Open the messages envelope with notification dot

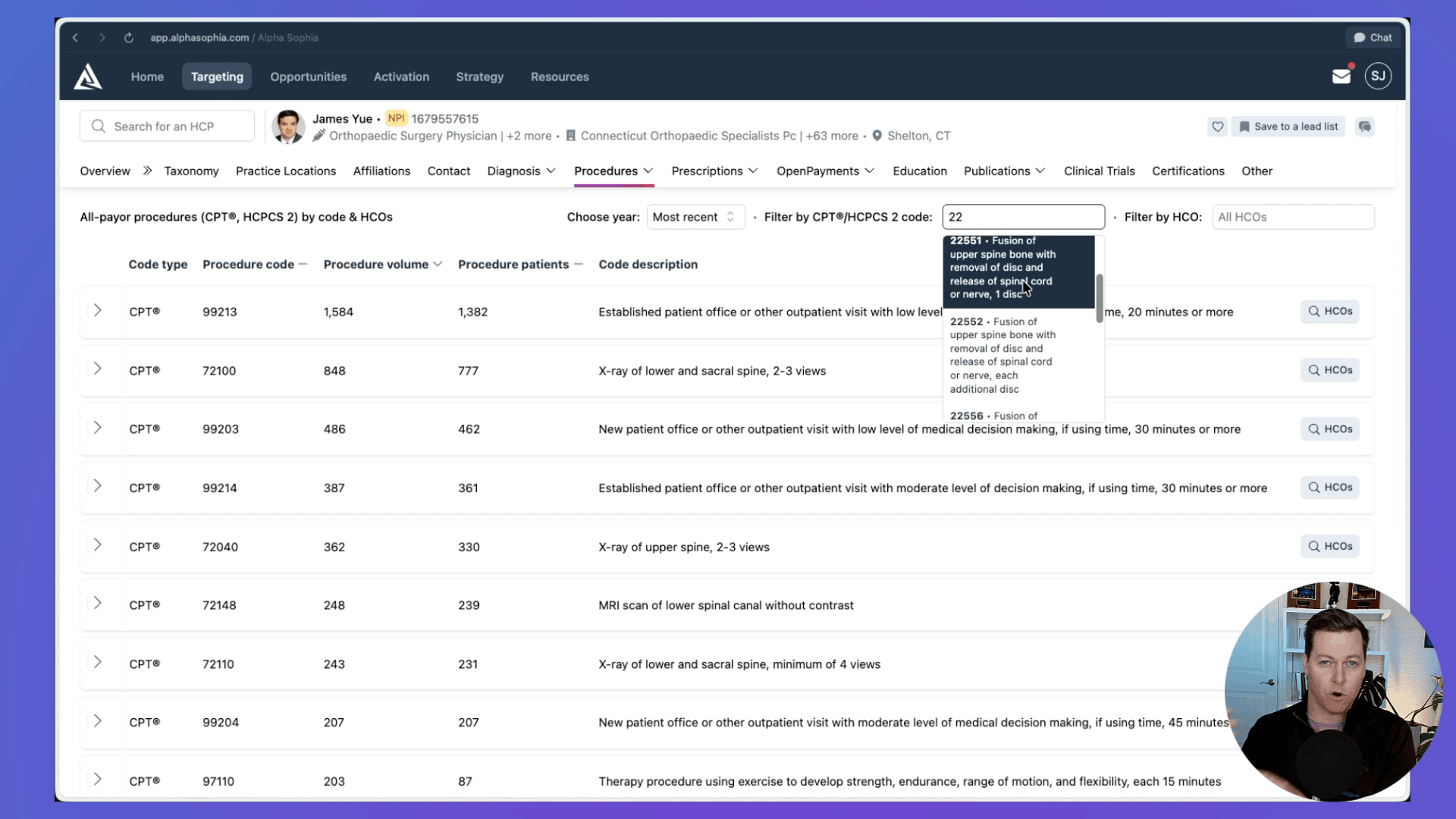pos(1341,75)
